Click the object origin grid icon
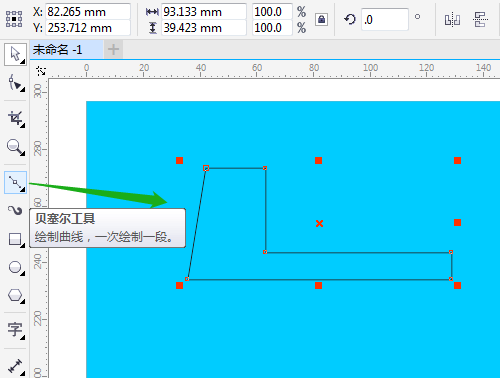This screenshot has width=500, height=378. tap(14, 19)
